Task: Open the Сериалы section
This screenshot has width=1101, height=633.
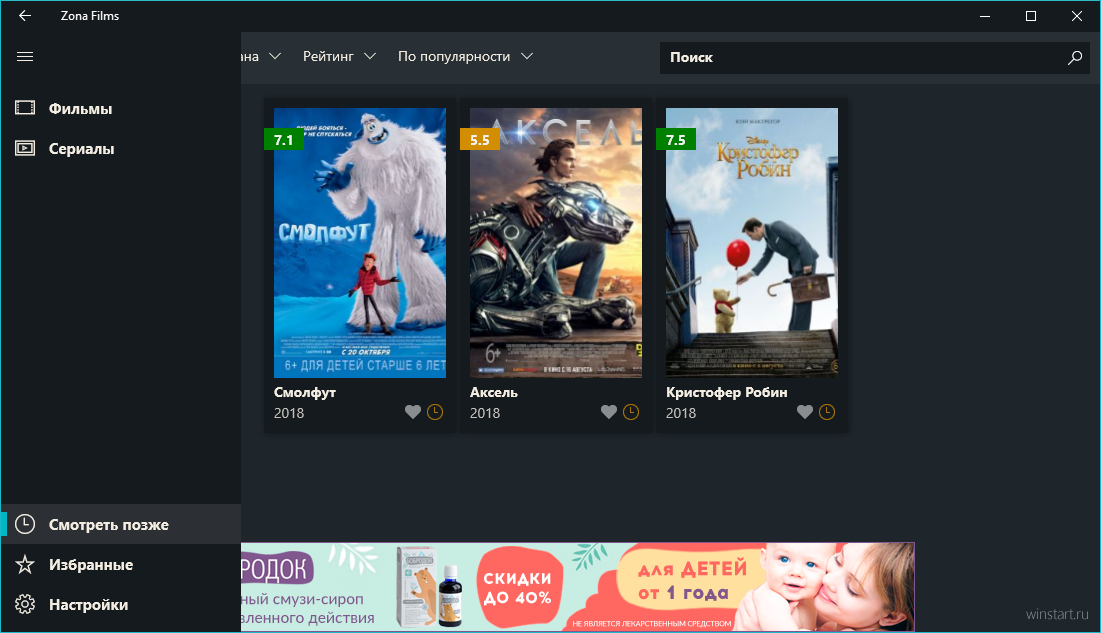Action: 121,148
